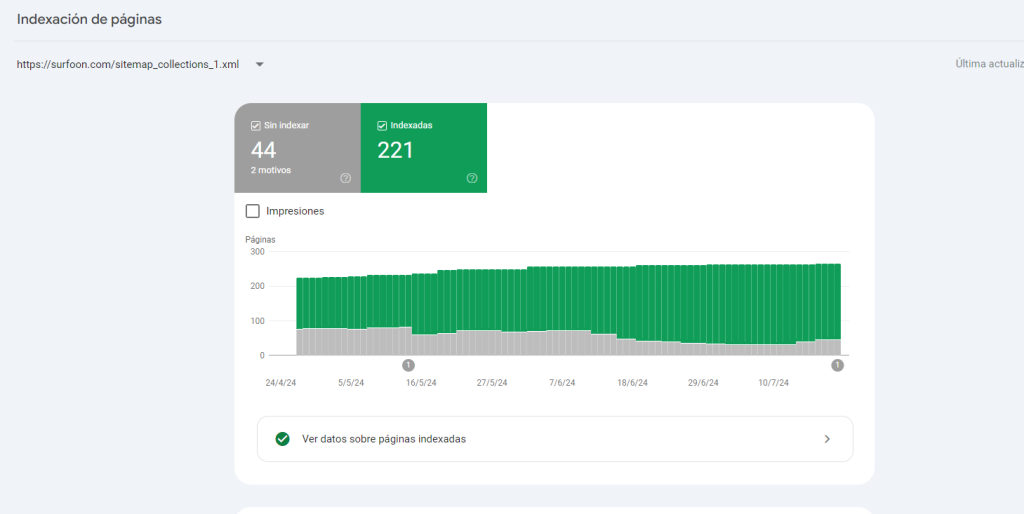Click the 221 indexed pages count
Image resolution: width=1024 pixels, height=514 pixels.
coord(395,151)
